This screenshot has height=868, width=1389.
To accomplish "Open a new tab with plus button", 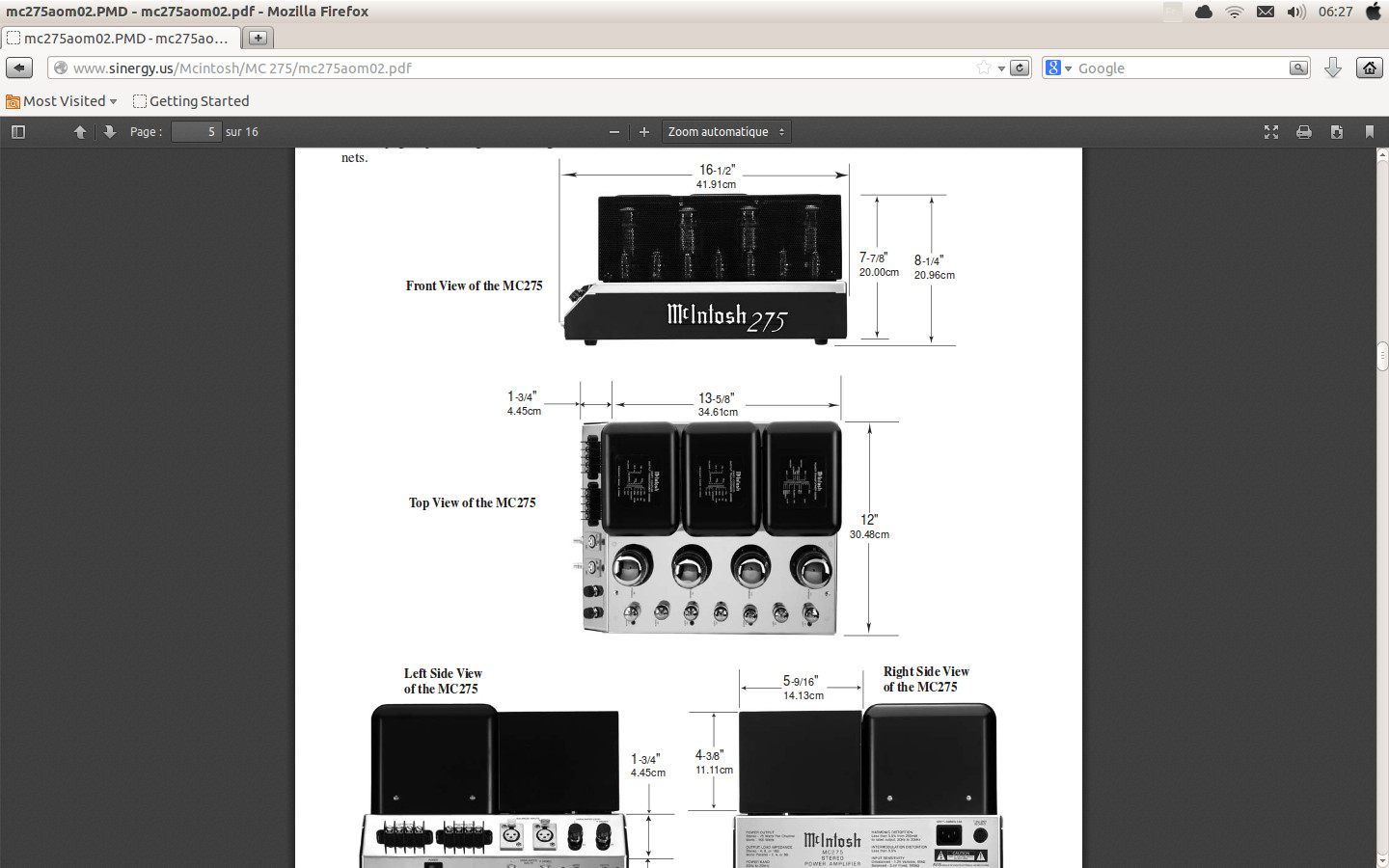I will coord(258,38).
